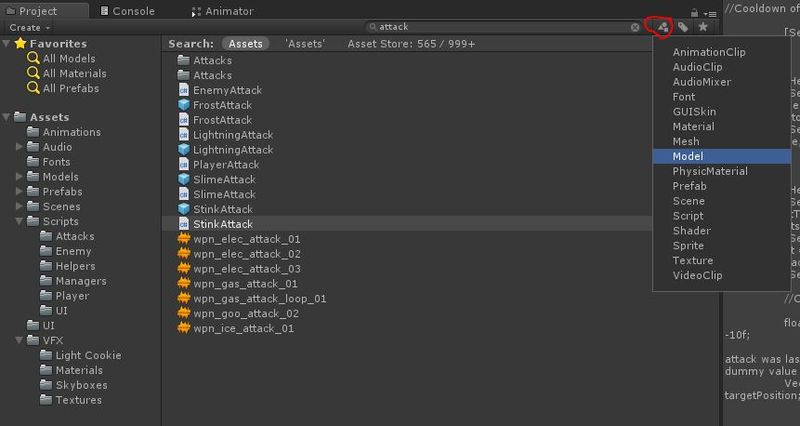Select wpn_gas_attack_loop_01 audio clip icon
800x426 pixels.
(184, 298)
